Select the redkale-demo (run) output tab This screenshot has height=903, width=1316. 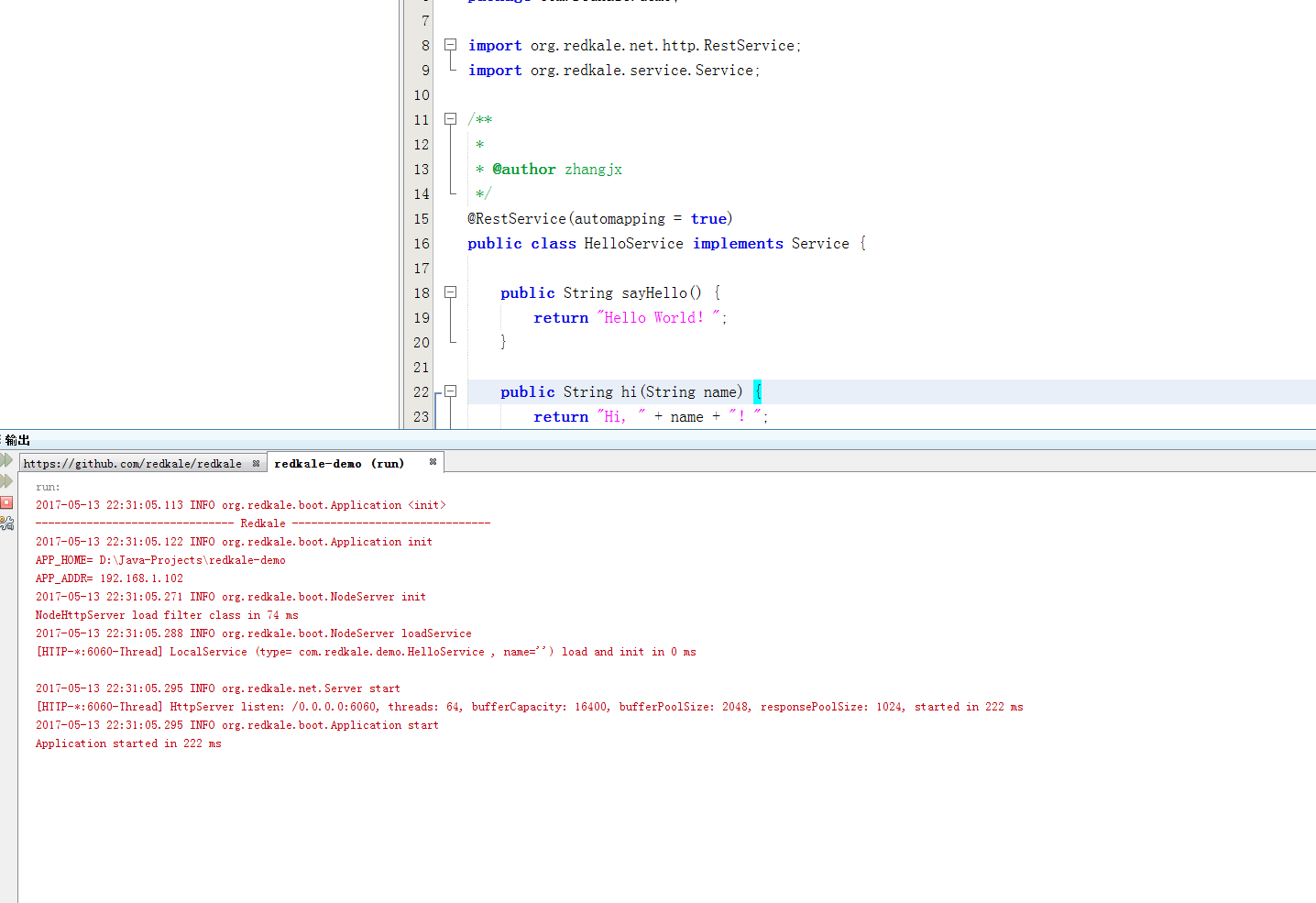point(339,464)
